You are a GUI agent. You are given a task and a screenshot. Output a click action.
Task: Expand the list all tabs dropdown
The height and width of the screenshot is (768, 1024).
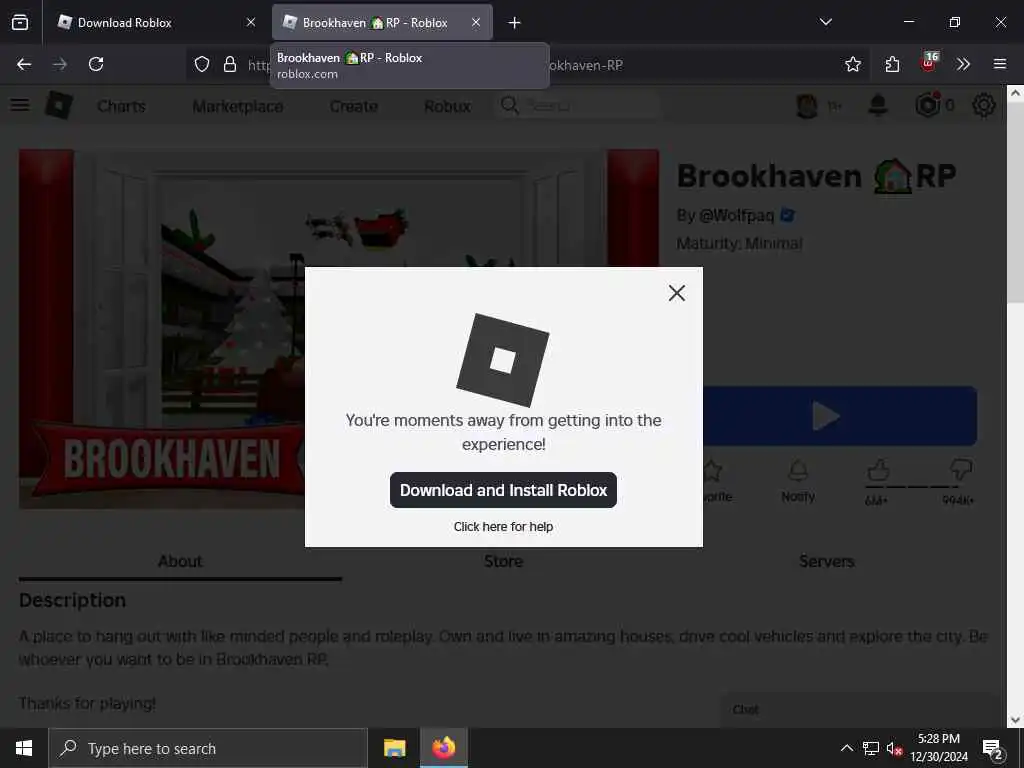click(825, 22)
